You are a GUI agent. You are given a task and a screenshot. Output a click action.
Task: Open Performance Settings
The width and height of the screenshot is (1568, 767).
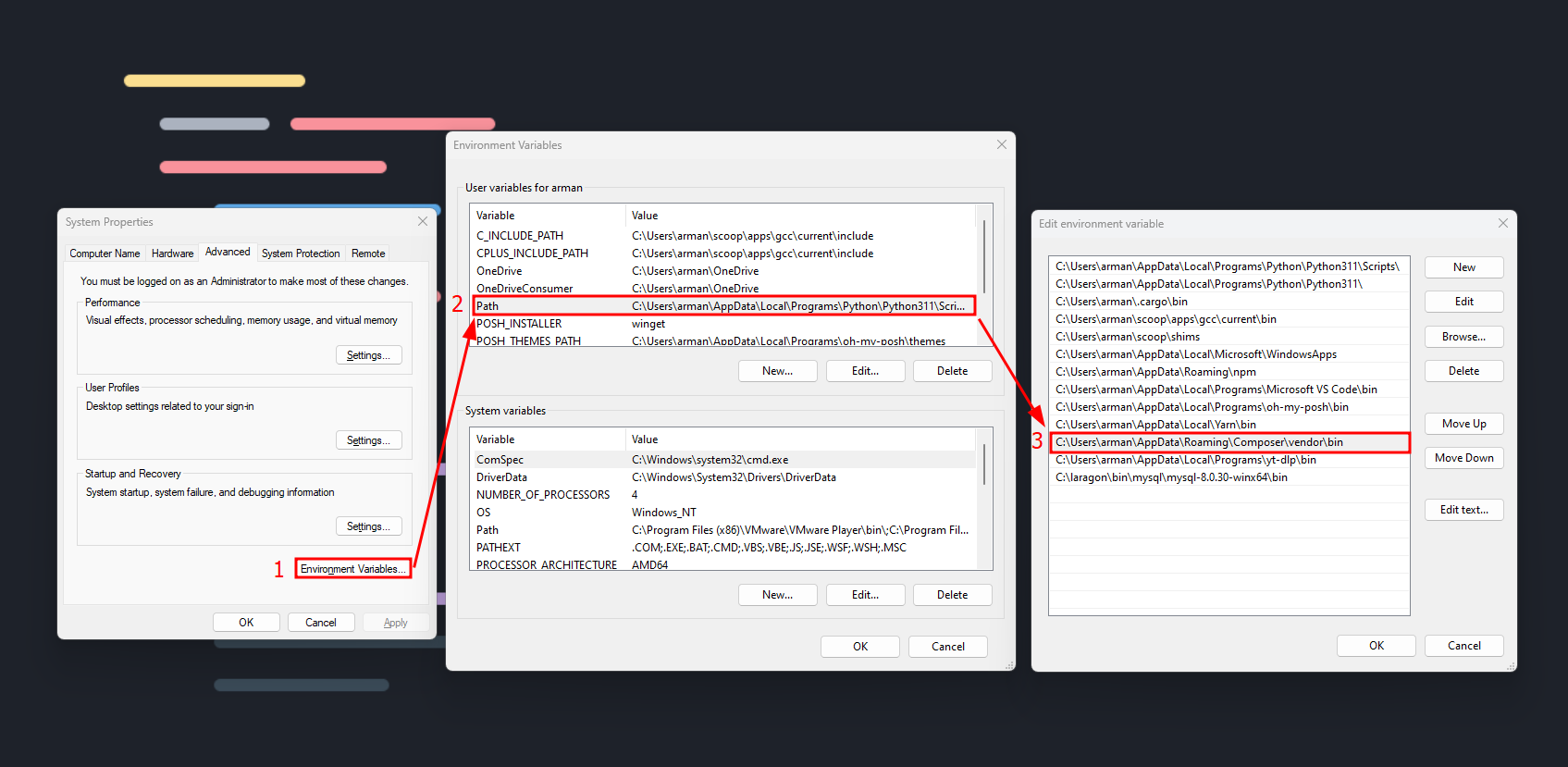(x=368, y=355)
